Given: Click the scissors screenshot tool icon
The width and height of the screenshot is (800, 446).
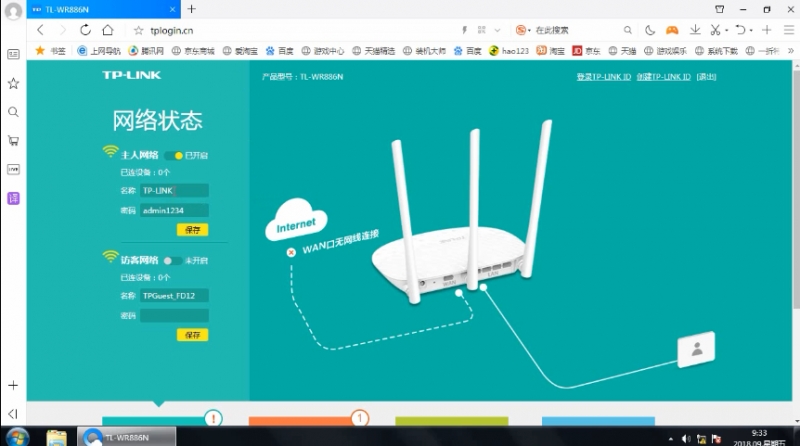Looking at the screenshot, I should [x=715, y=30].
